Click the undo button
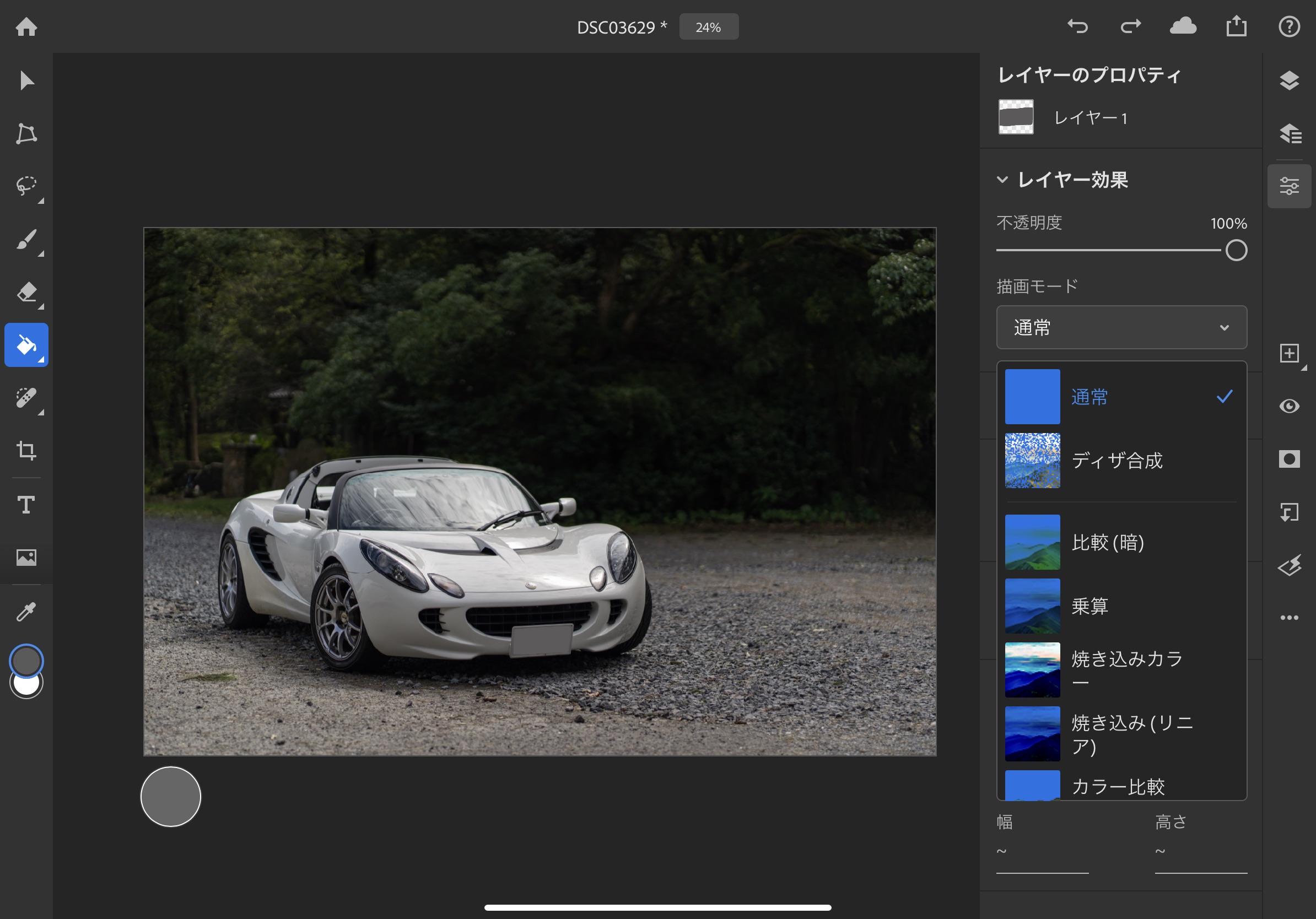 1077,26
